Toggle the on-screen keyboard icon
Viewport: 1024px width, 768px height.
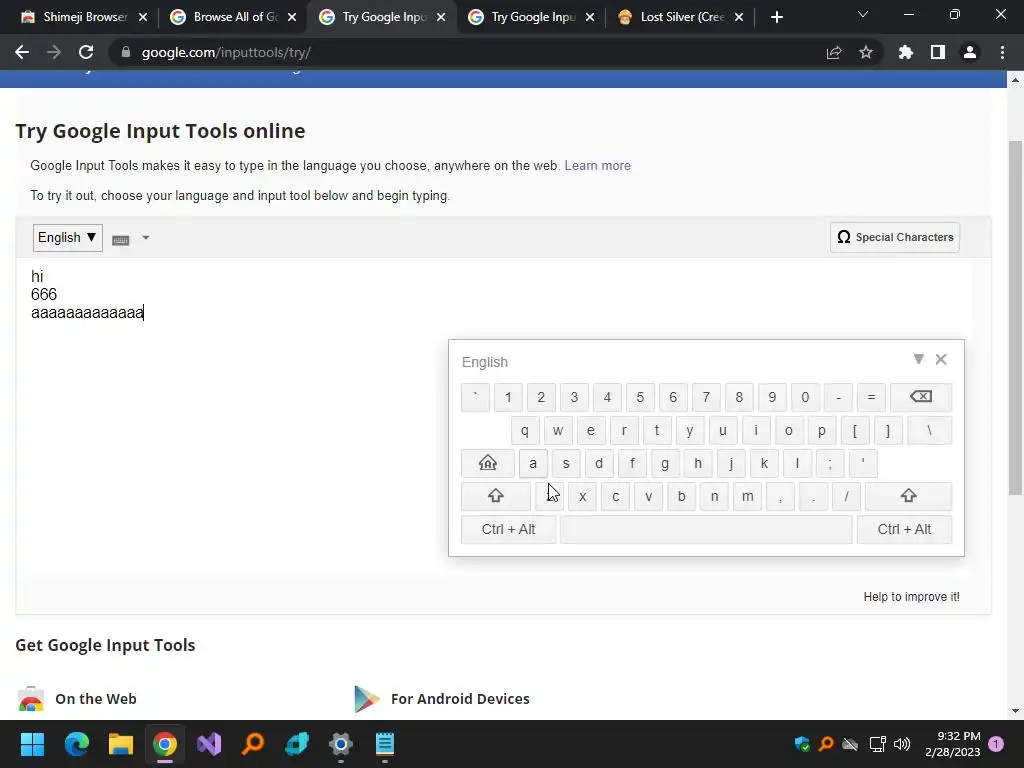(x=121, y=240)
